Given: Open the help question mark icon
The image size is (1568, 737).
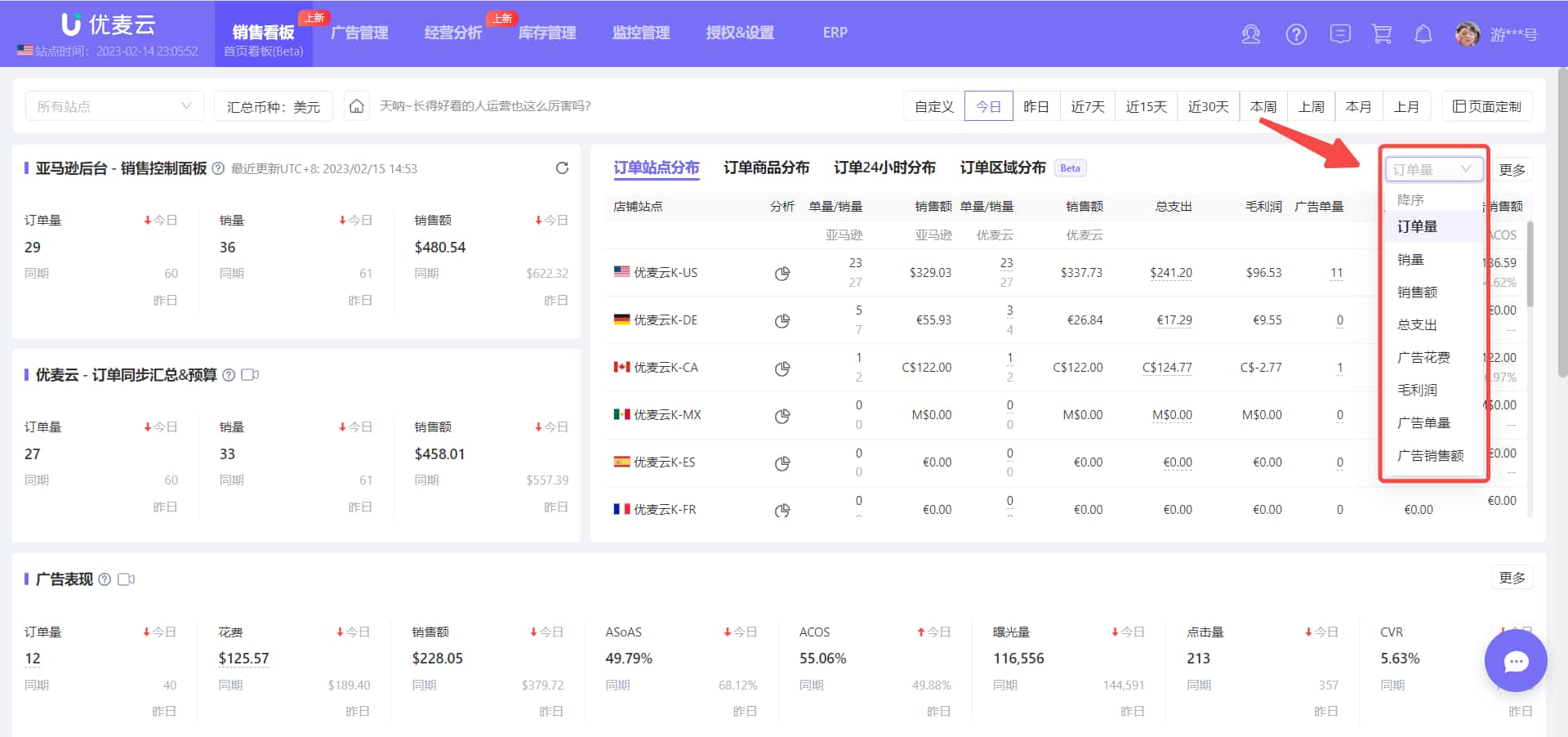Looking at the screenshot, I should point(1296,34).
